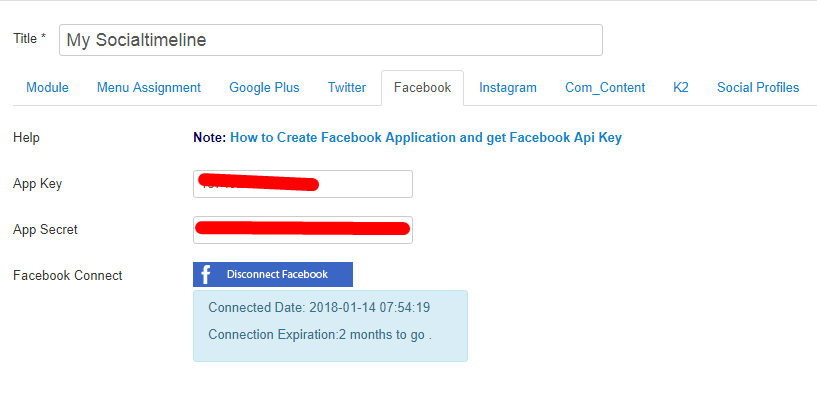Click the Help label
817x401 pixels.
[26, 137]
